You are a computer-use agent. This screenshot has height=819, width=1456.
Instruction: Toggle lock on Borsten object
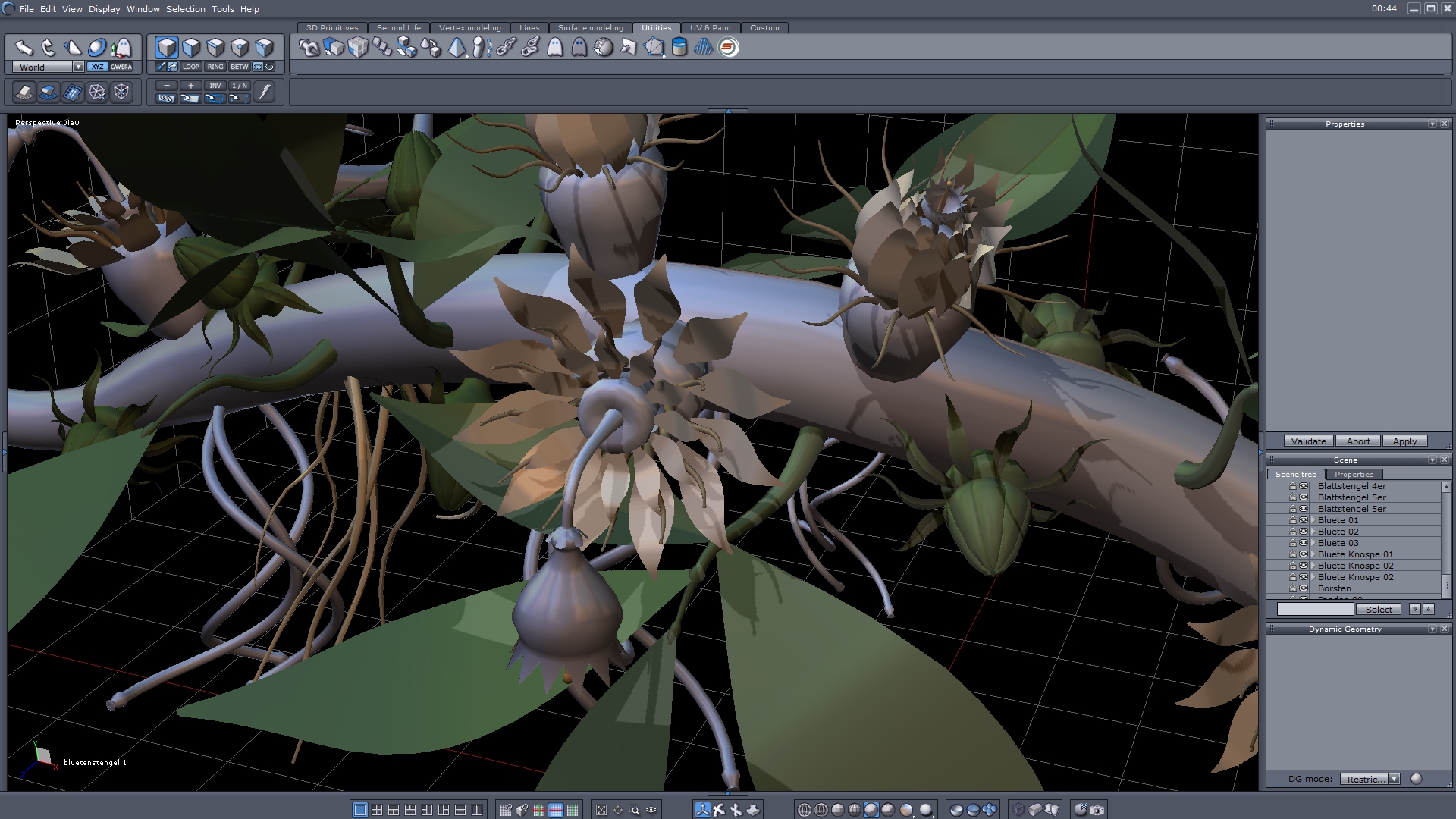point(1293,588)
